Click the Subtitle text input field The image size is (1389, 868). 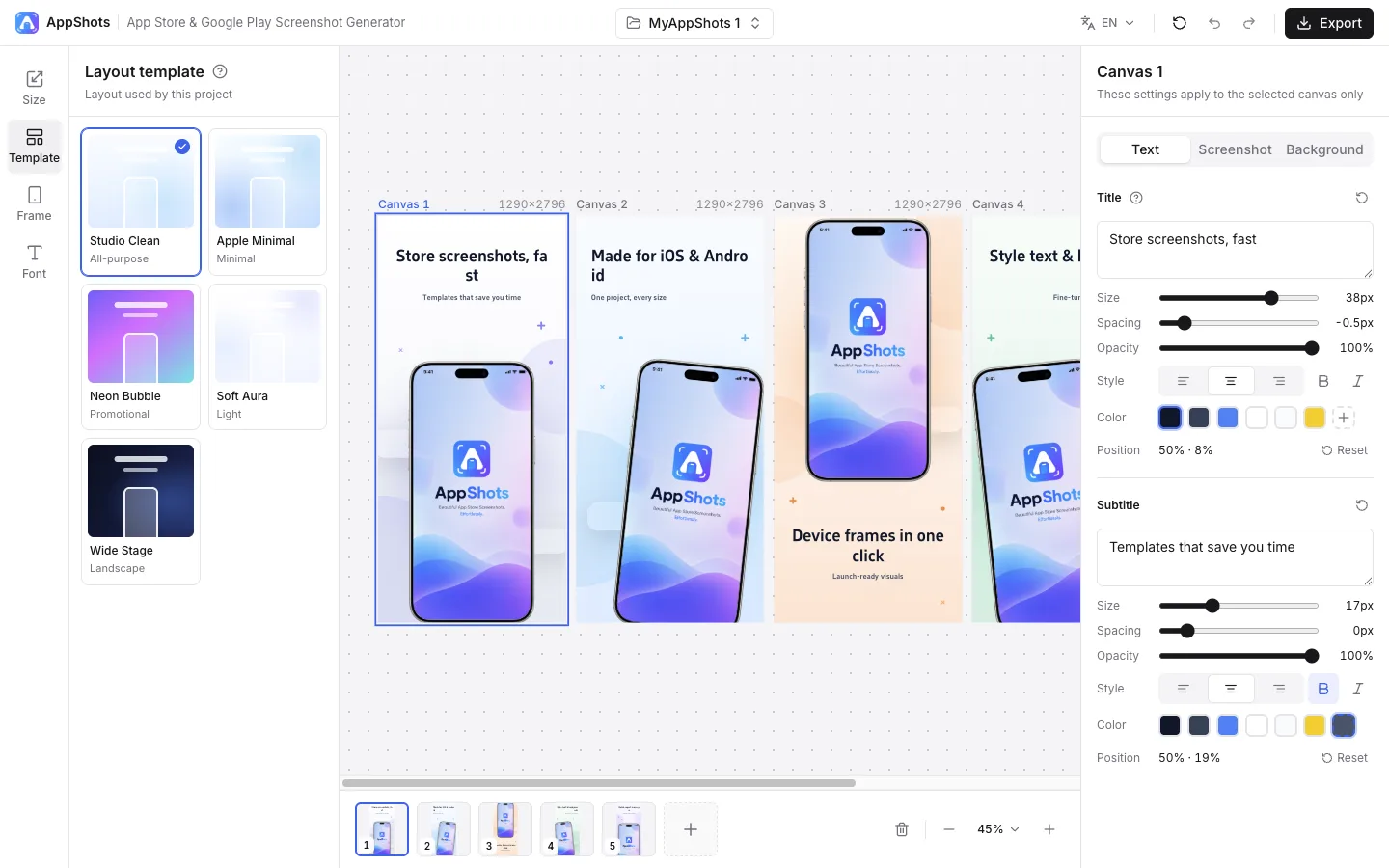1235,557
